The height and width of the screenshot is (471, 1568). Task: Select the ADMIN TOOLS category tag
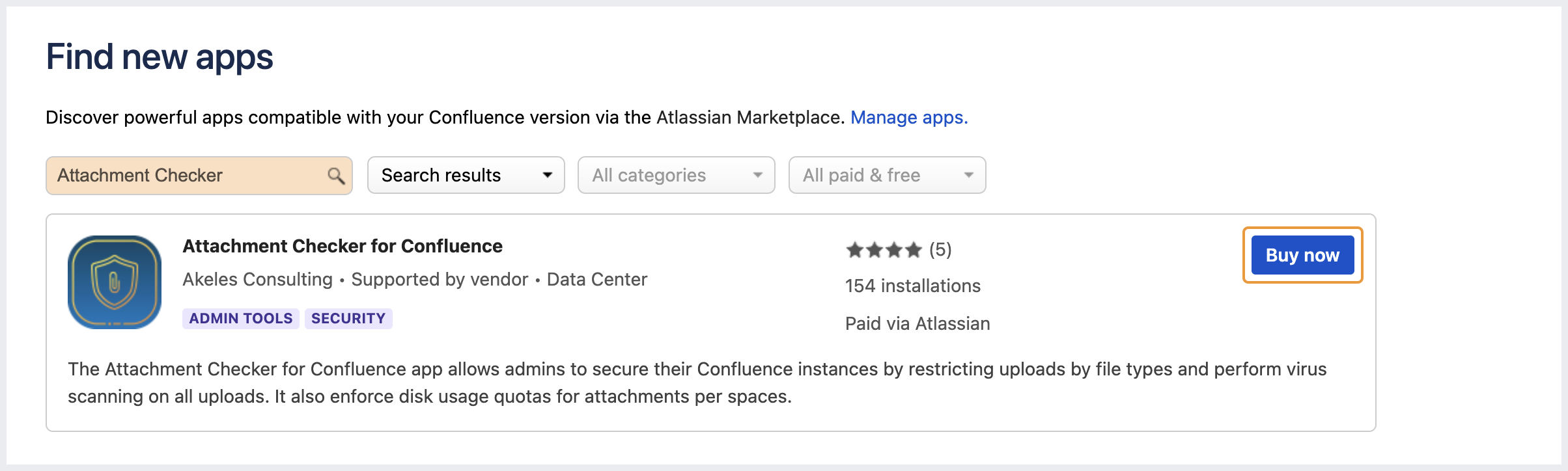pyautogui.click(x=241, y=319)
